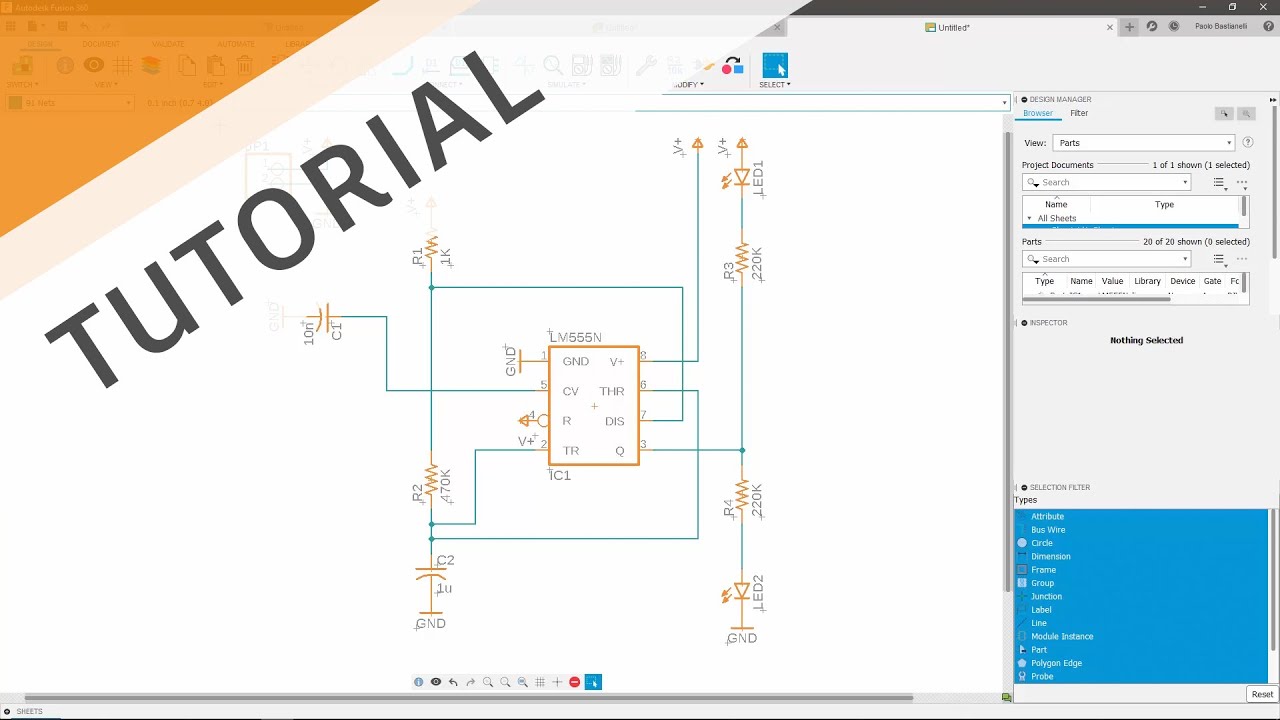Click the info icon in bottom canvas toolbar
Viewport: 1280px width, 720px height.
point(419,682)
